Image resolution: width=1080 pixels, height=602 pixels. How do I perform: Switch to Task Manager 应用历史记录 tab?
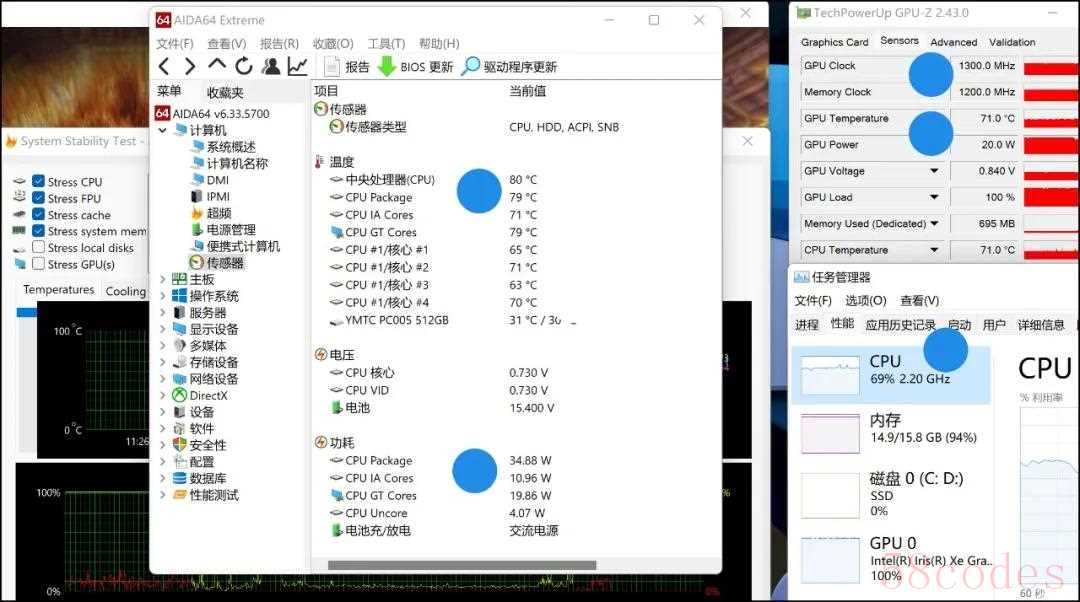pyautogui.click(x=900, y=325)
